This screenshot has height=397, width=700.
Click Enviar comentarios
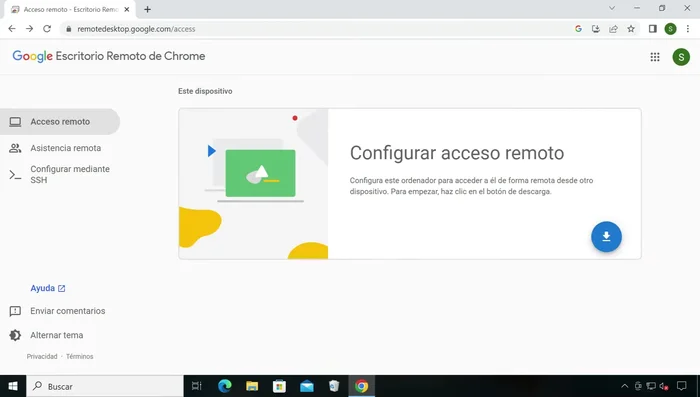(57, 311)
